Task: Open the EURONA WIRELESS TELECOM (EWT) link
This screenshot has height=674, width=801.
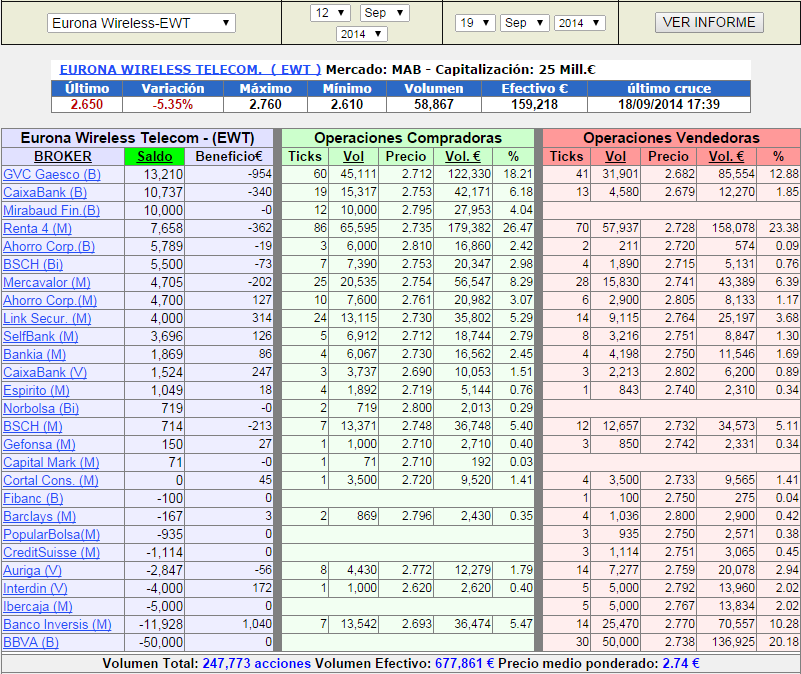Action: tap(190, 69)
